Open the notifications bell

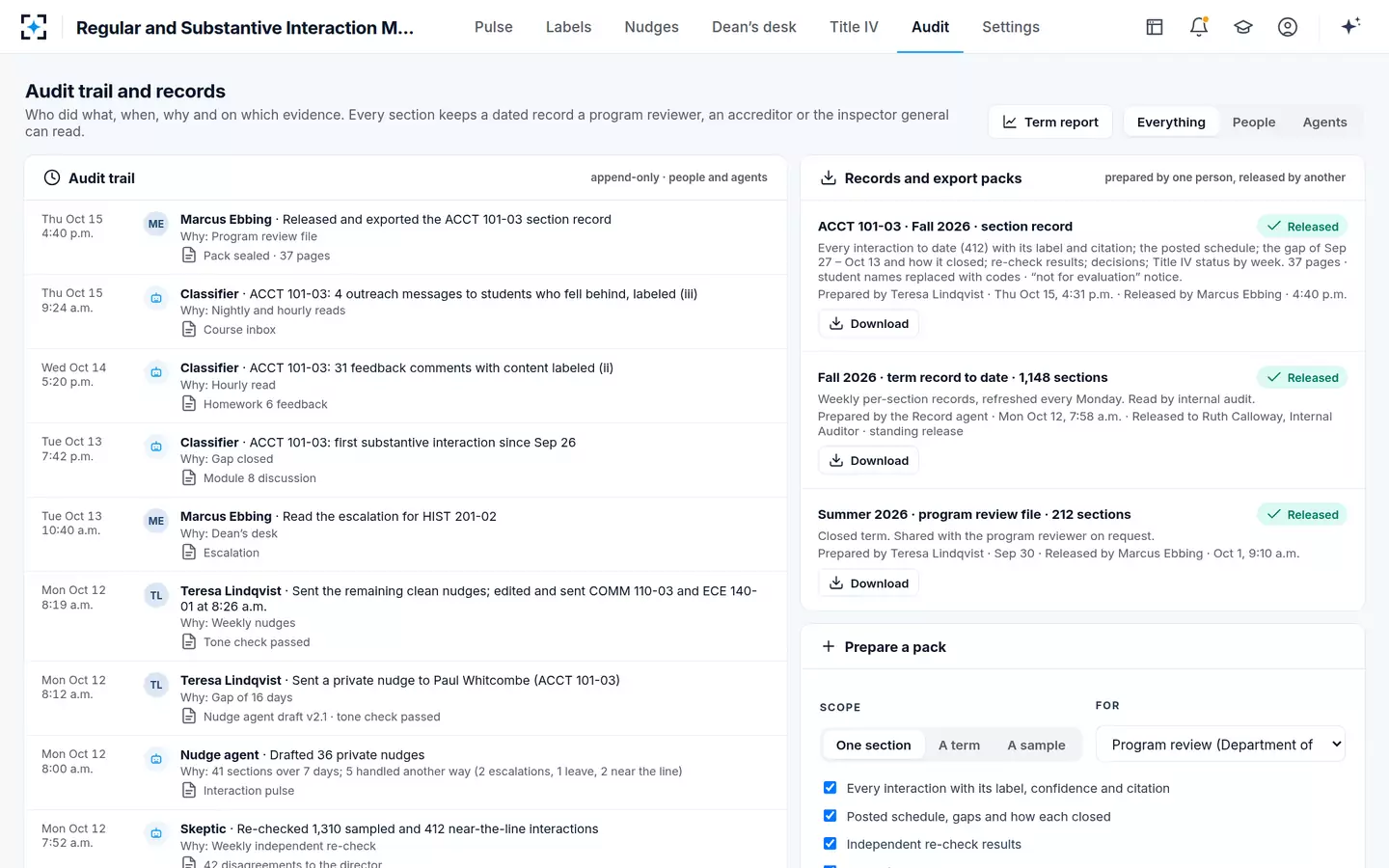pos(1199,27)
